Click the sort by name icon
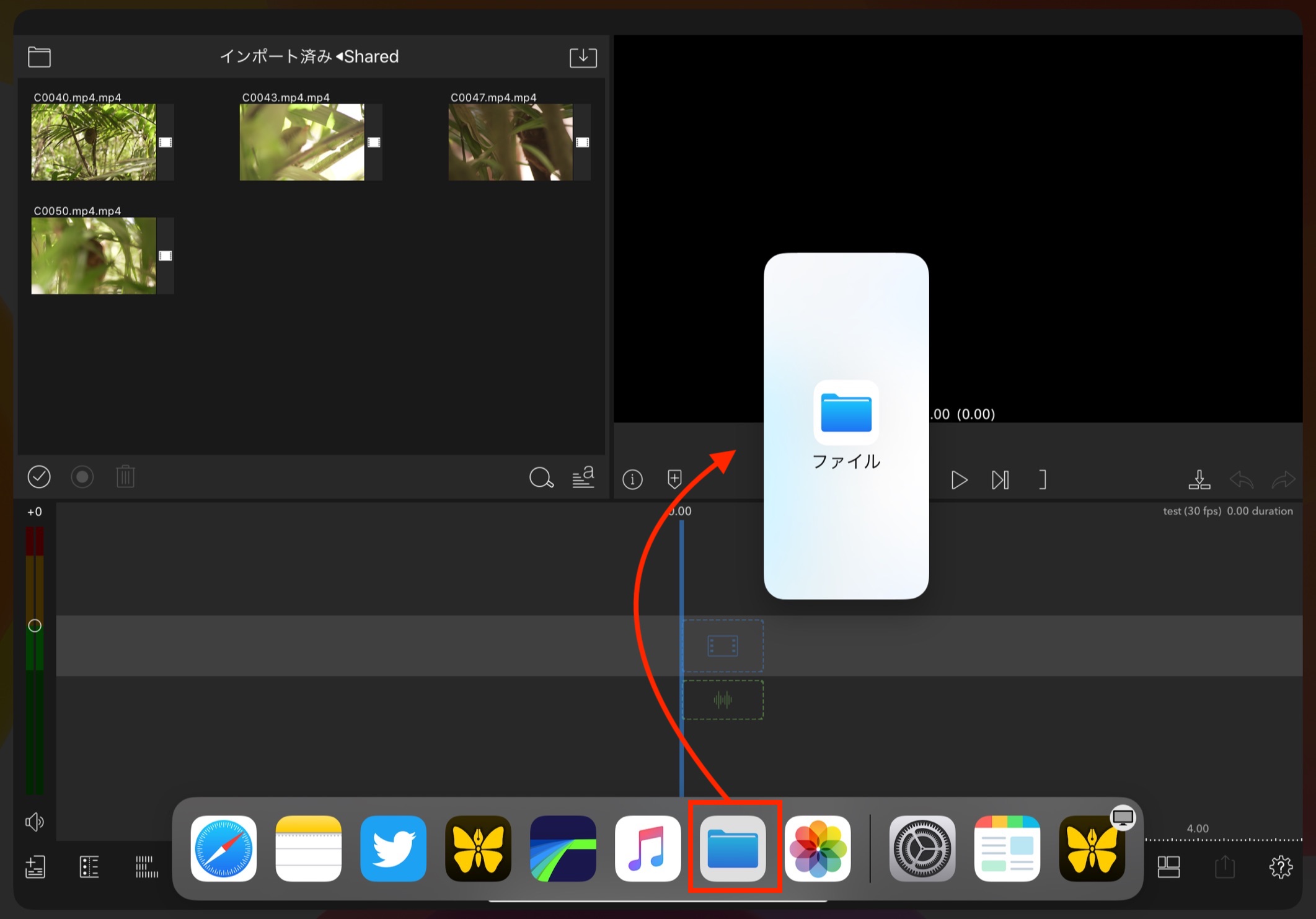The image size is (1316, 919). 583,477
